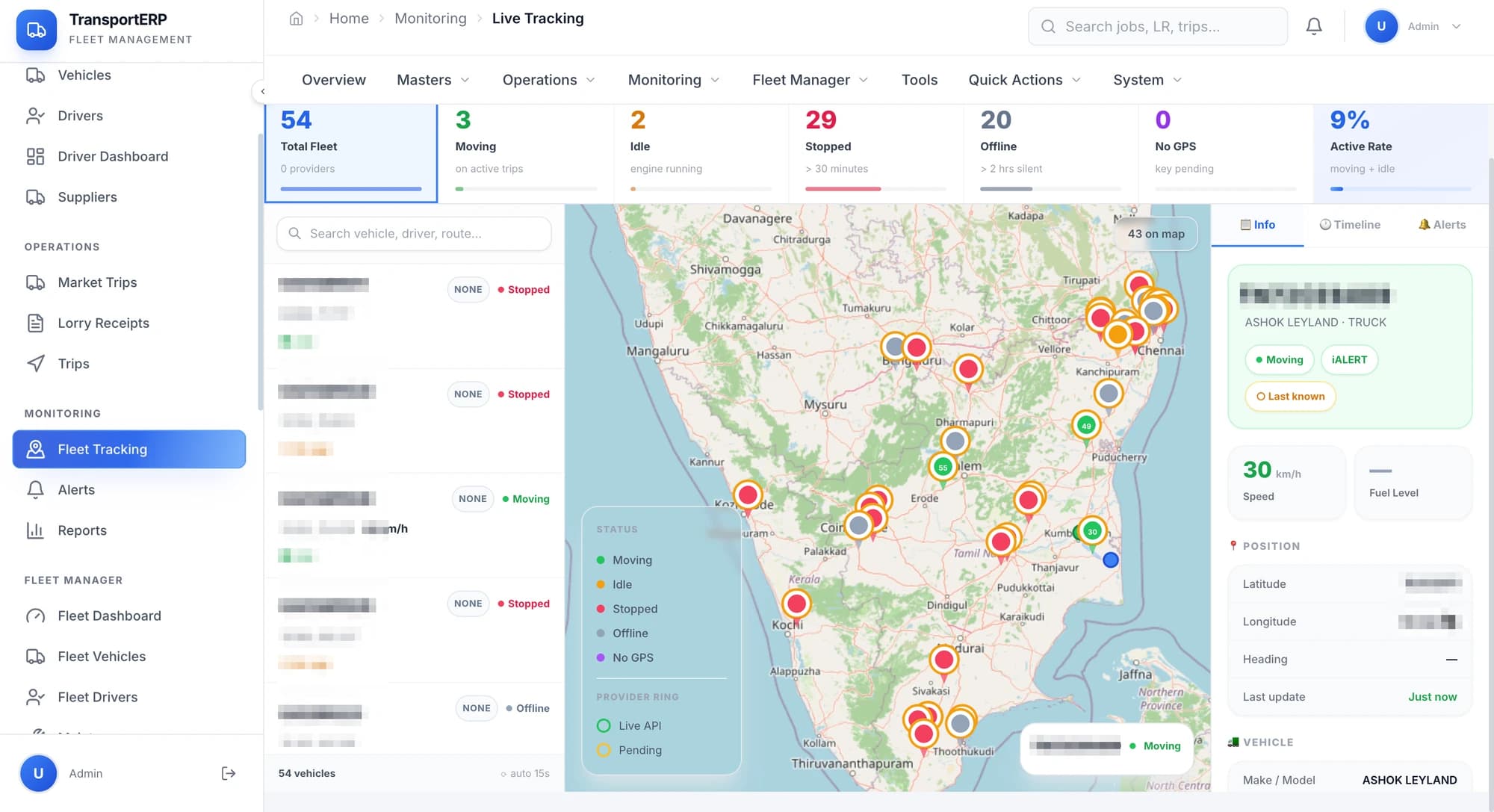Click the search vehicle, driver, route field
The image size is (1494, 812).
coord(414,234)
